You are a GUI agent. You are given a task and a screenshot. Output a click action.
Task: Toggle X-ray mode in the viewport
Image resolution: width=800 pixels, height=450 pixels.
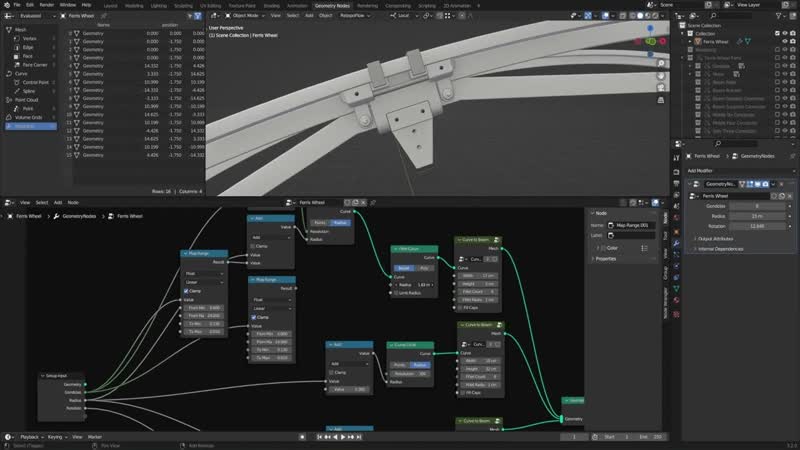click(x=623, y=16)
